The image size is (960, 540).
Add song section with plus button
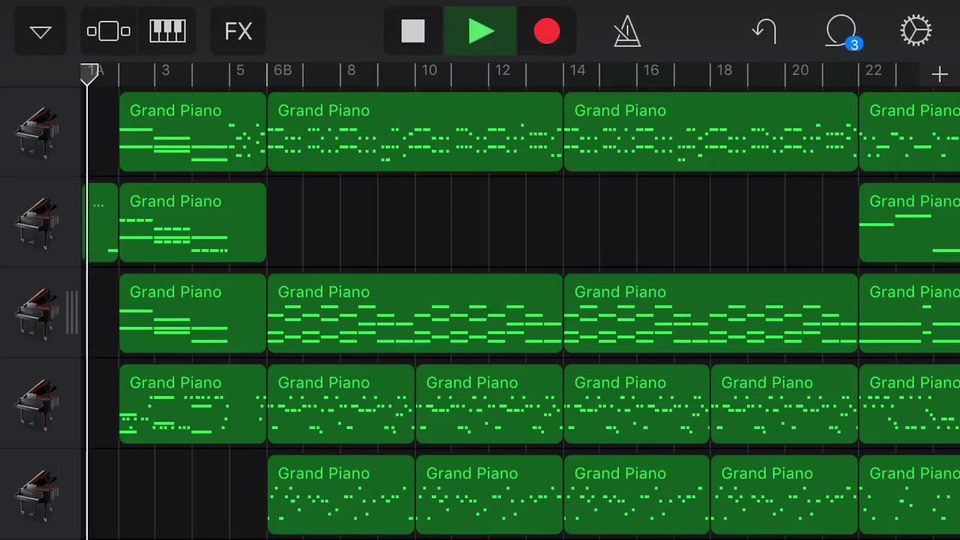[939, 75]
